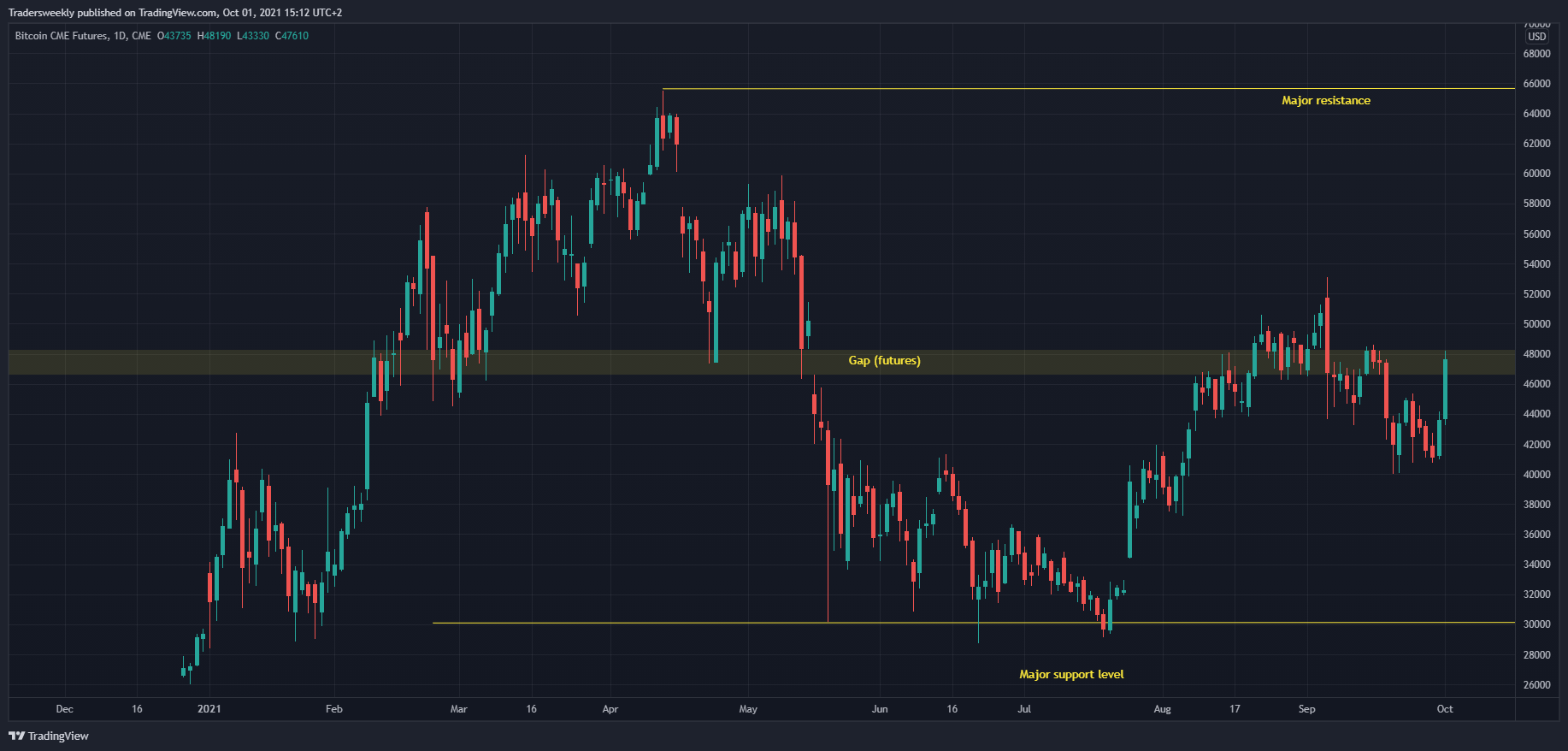Click the 'May' time axis label
This screenshot has width=1568, height=751.
pyautogui.click(x=748, y=709)
